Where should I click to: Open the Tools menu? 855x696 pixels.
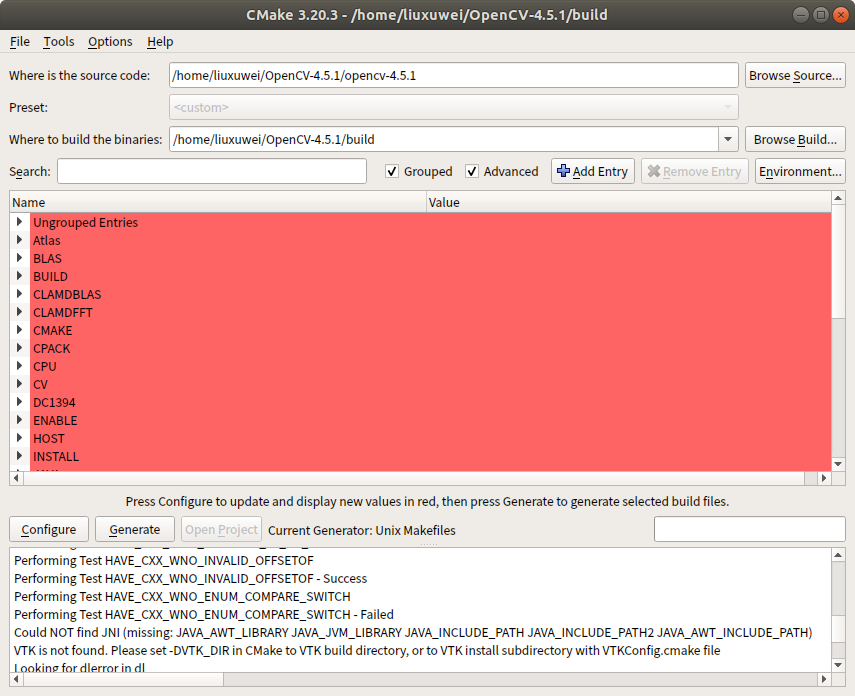click(x=57, y=41)
